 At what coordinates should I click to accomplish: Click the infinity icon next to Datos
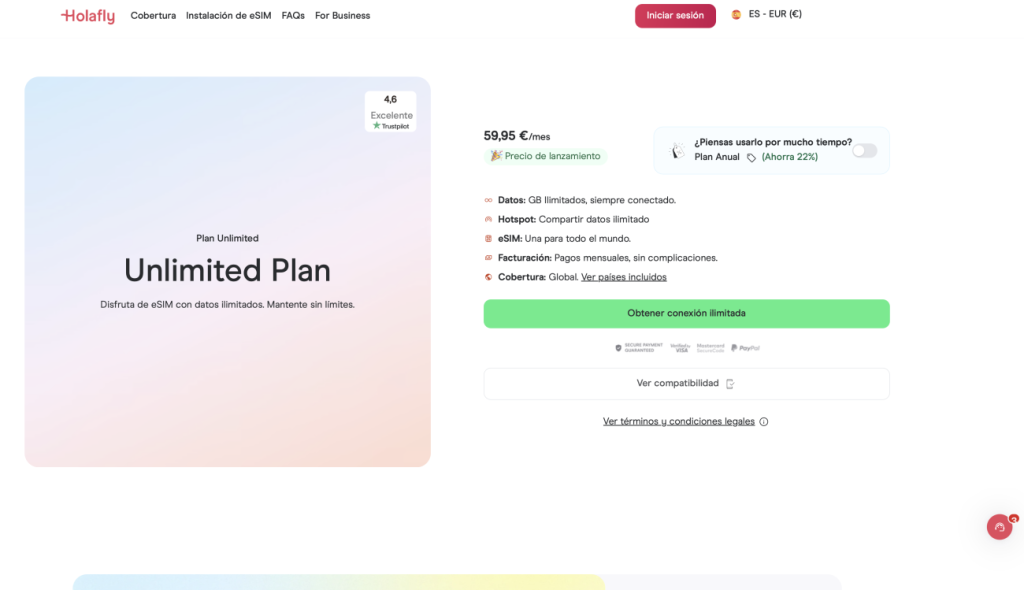click(489, 200)
